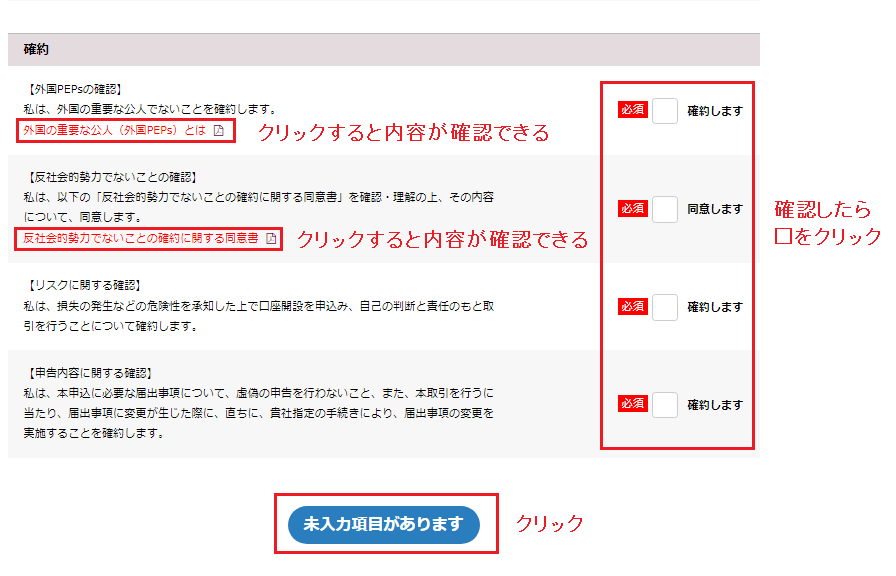Viewport: 896px width, 576px height.
Task: Open PDF icon beside 外国PEPs link
Action: pos(219,131)
